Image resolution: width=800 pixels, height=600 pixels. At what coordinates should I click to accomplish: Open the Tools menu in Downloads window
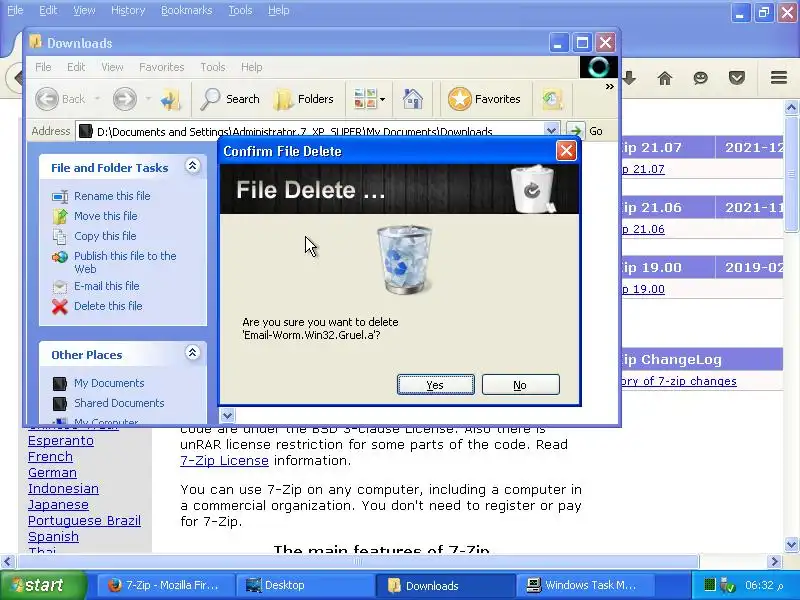pos(213,67)
